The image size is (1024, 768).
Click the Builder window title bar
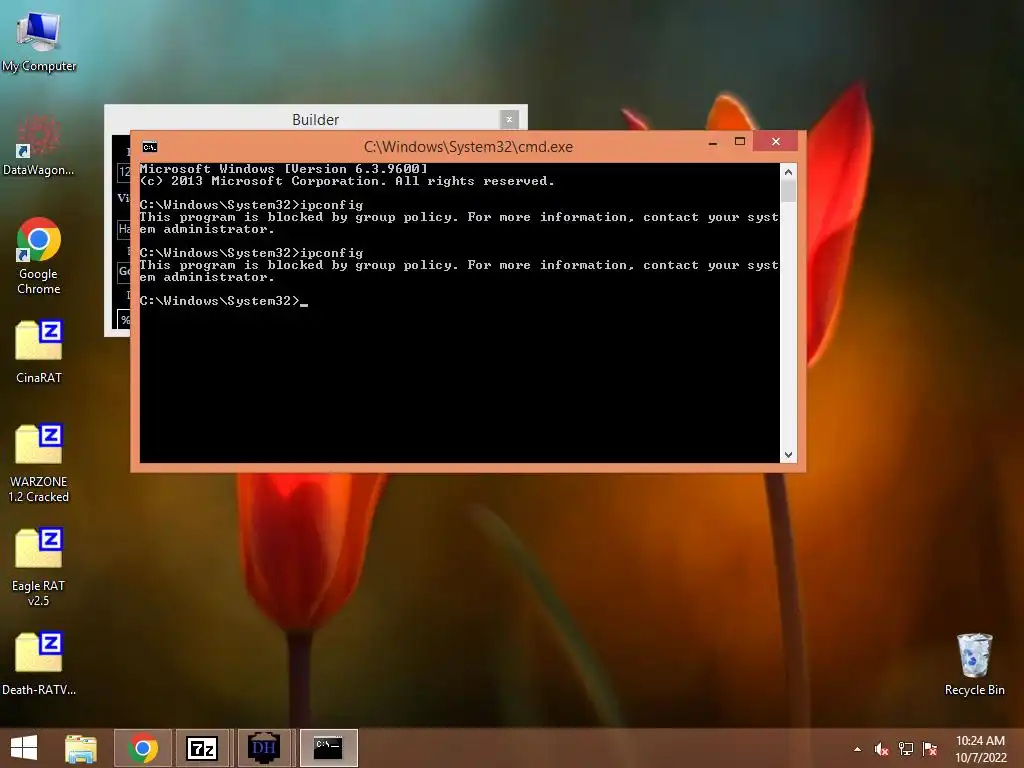coord(315,120)
